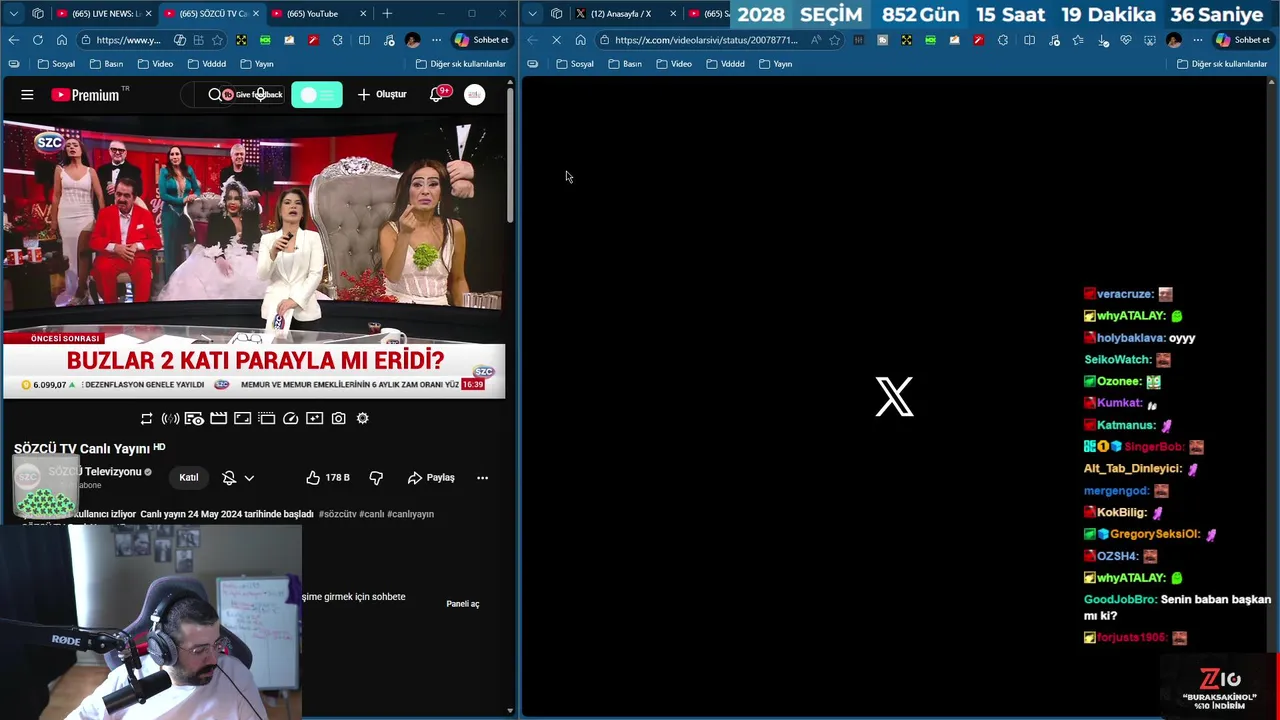Screen dimensions: 1280x720
Task: Play the SÖZCÜ TV live video
Action: coord(254,260)
